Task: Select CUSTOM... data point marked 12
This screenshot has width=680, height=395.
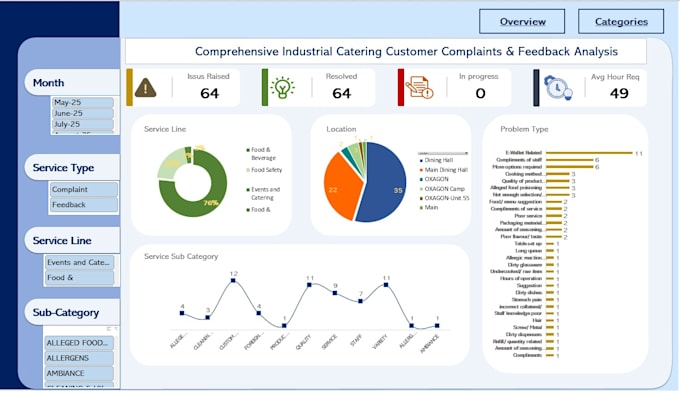Action: click(x=233, y=281)
